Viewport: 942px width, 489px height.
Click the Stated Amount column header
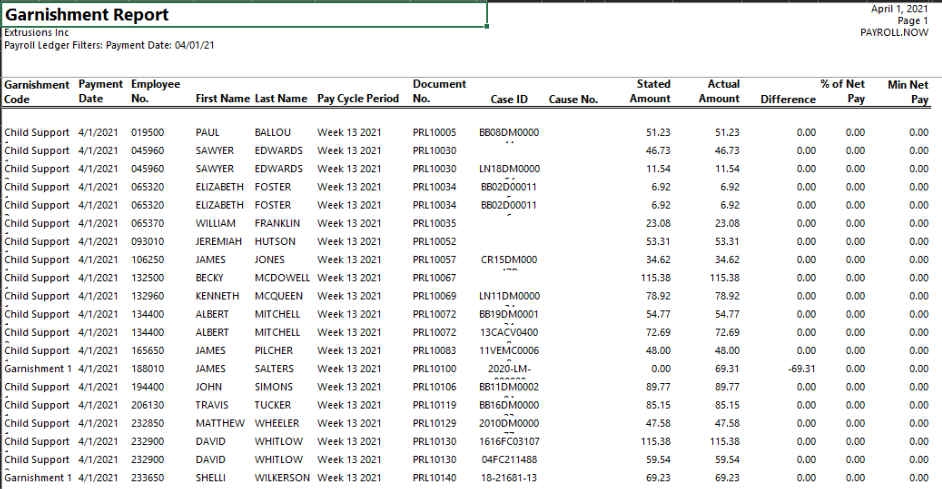coord(650,91)
